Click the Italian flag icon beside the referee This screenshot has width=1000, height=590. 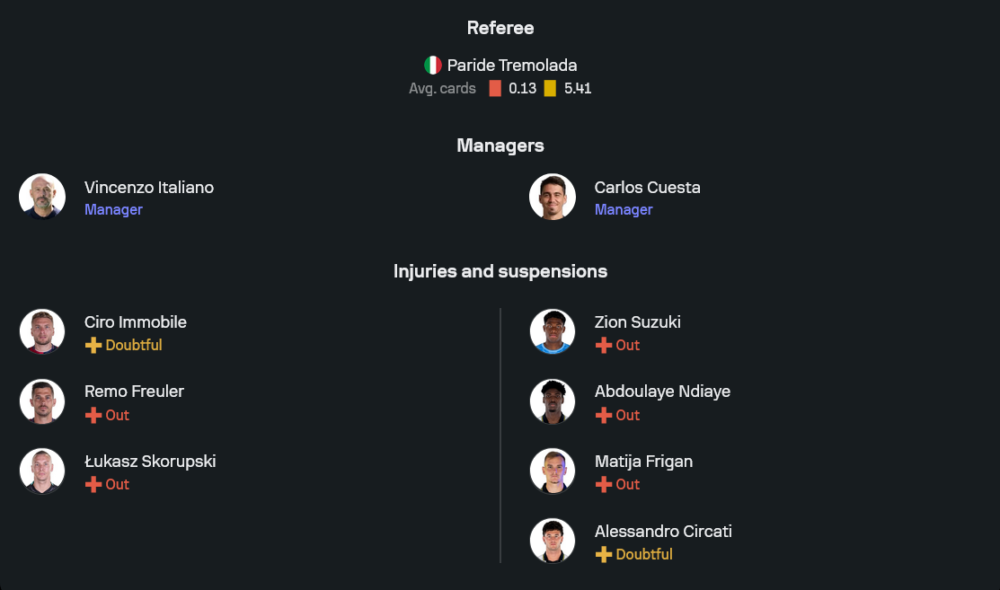coord(433,65)
